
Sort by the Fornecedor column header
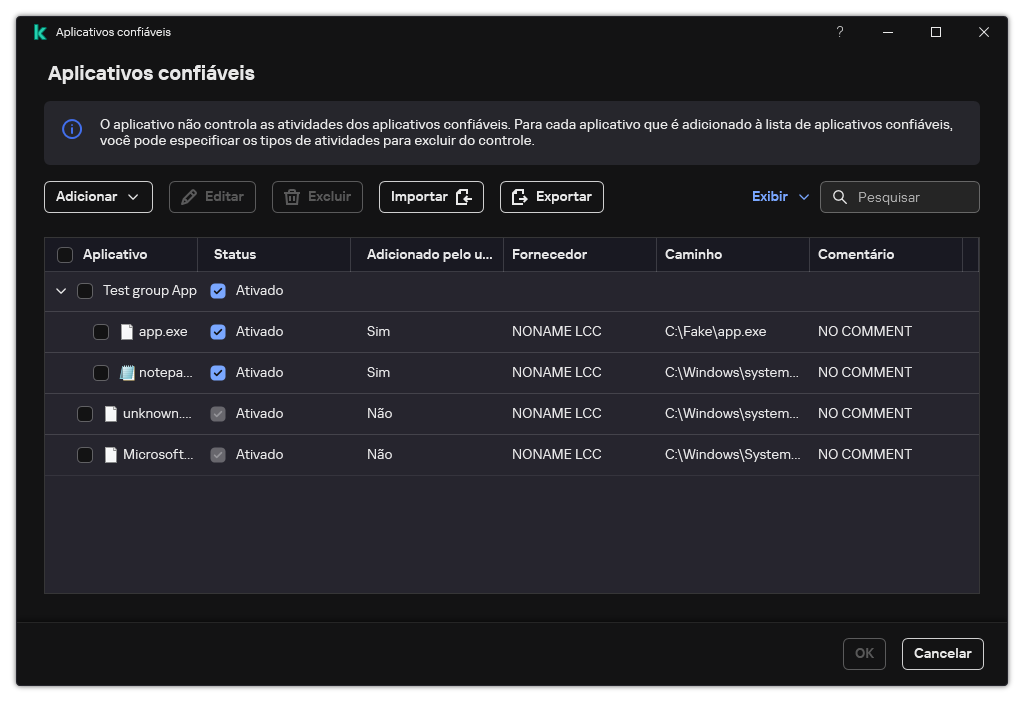click(550, 254)
